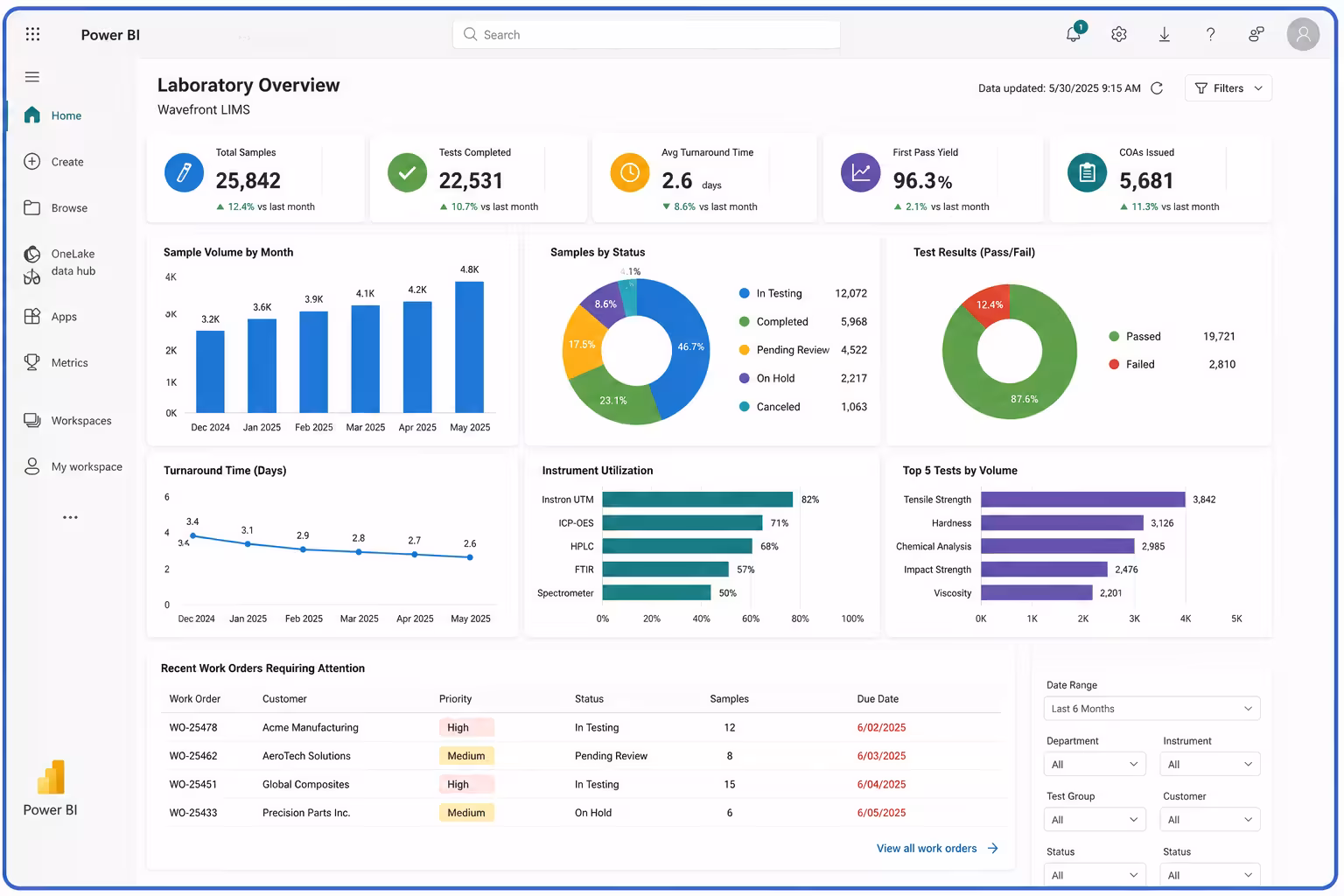Expand the Date Range Last 6 Months dropdown
The height and width of the screenshot is (896, 1344).
pos(1151,709)
